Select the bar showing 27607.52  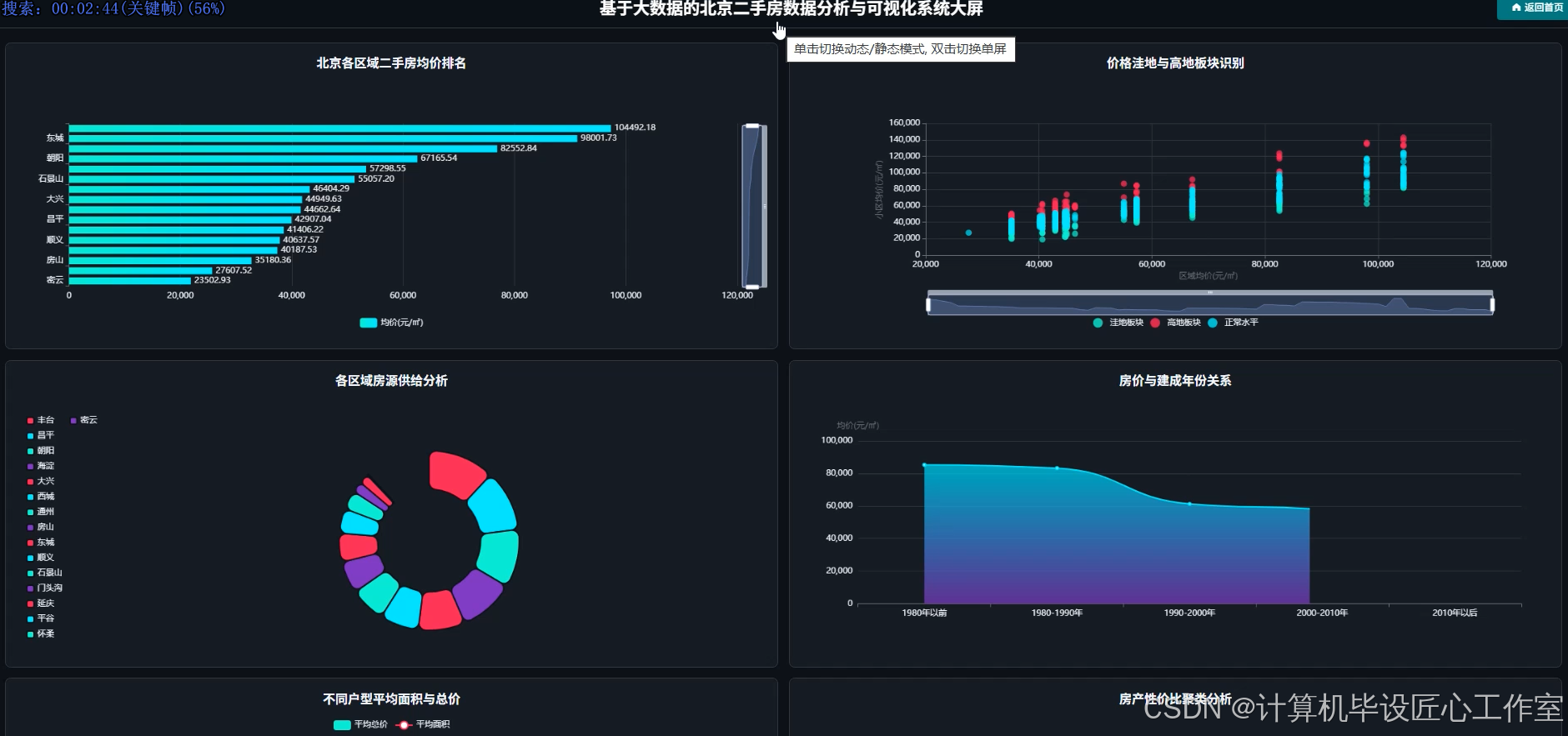[x=140, y=271]
